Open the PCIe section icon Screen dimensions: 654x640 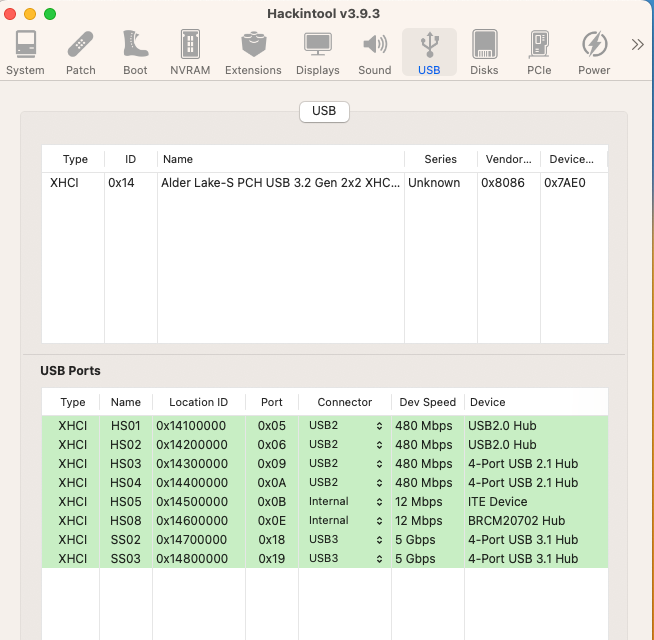pos(539,52)
